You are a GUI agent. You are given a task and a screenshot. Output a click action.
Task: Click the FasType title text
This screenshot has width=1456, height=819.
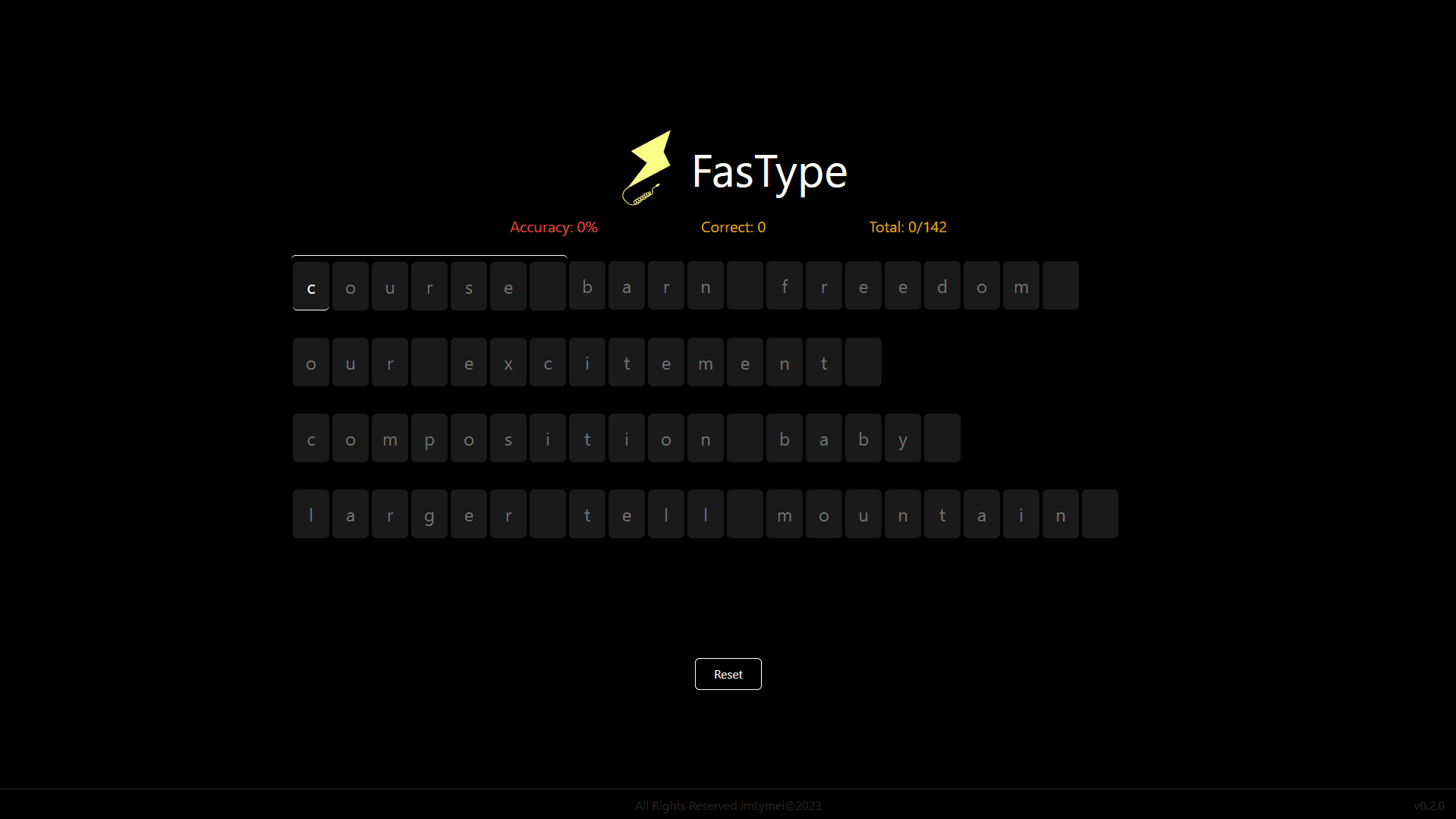pyautogui.click(x=769, y=172)
